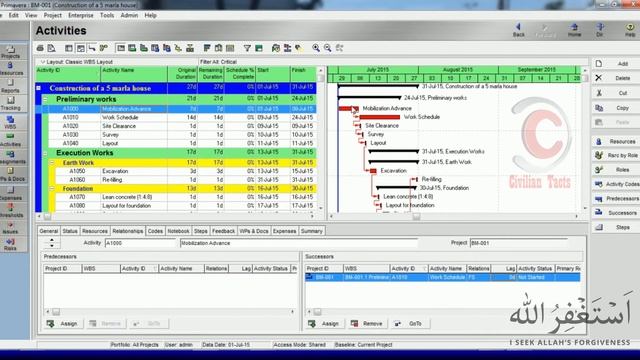
Task: Click Delete in the command bar
Action: (616, 78)
